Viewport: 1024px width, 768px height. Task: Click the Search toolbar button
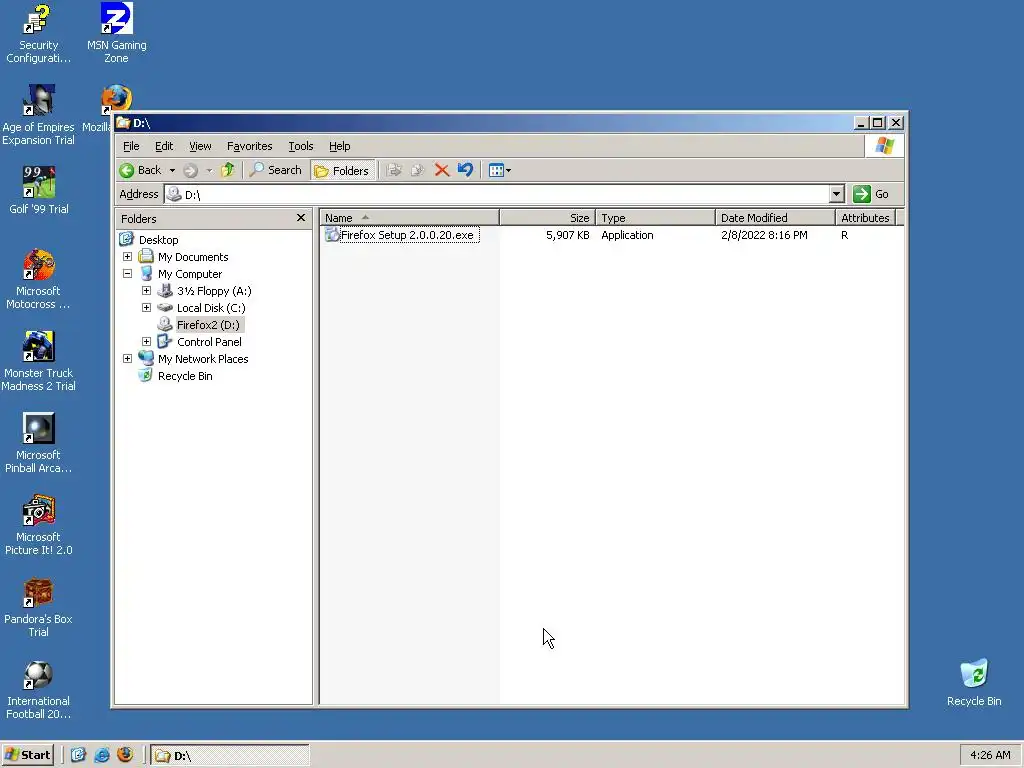[x=276, y=170]
